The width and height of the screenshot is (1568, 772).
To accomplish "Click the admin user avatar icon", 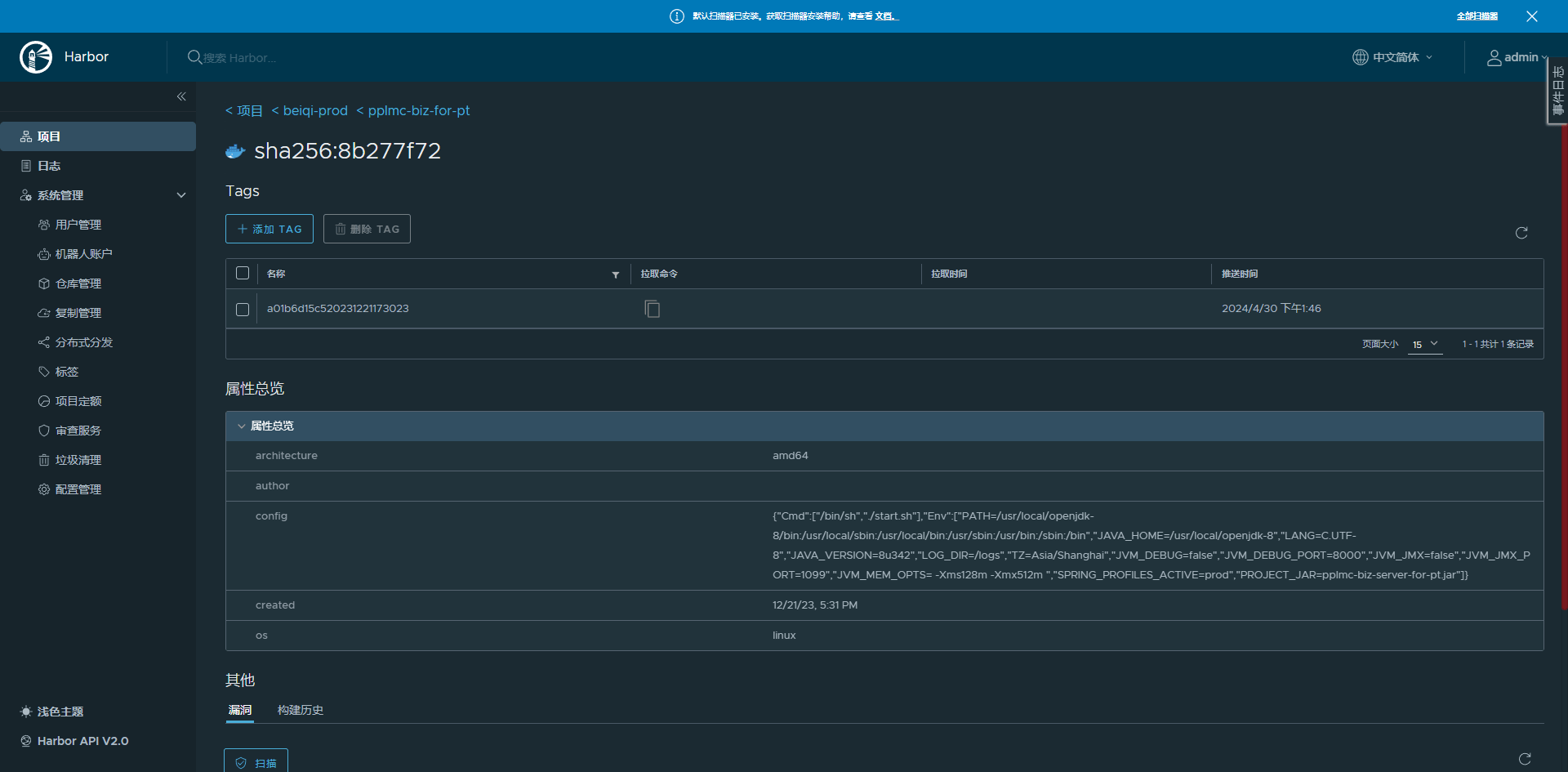I will tap(1494, 57).
